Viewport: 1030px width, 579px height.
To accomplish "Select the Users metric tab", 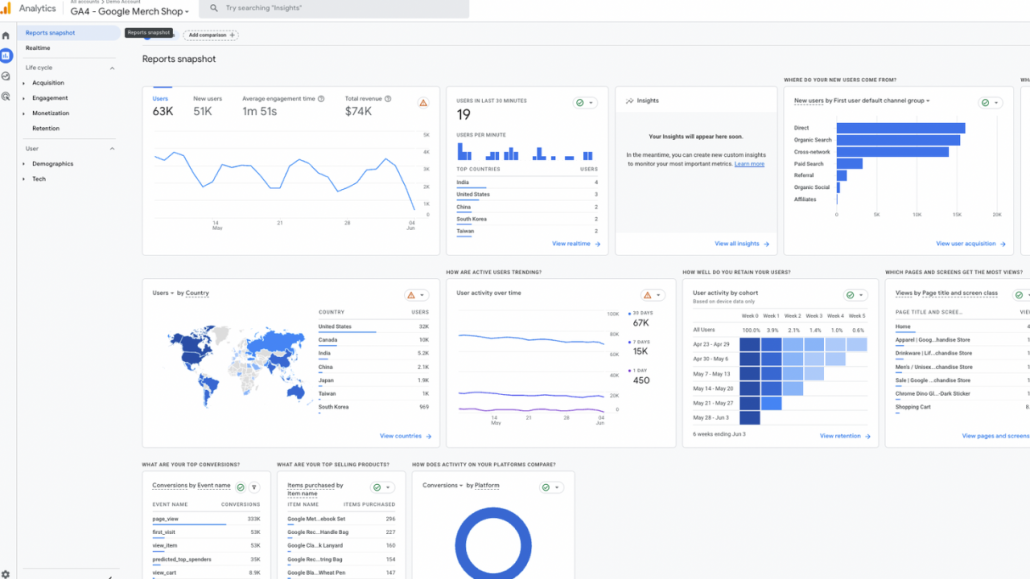I will pyautogui.click(x=162, y=106).
